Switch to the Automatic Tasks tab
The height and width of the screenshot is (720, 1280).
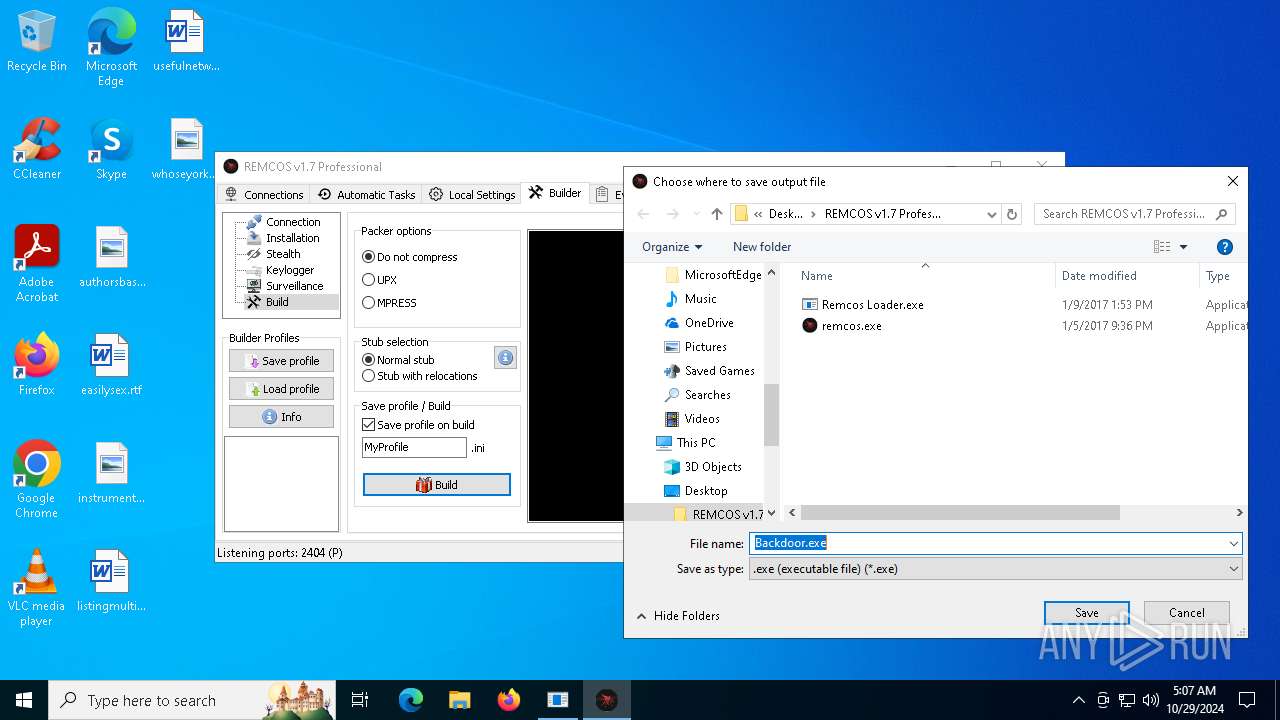click(366, 194)
